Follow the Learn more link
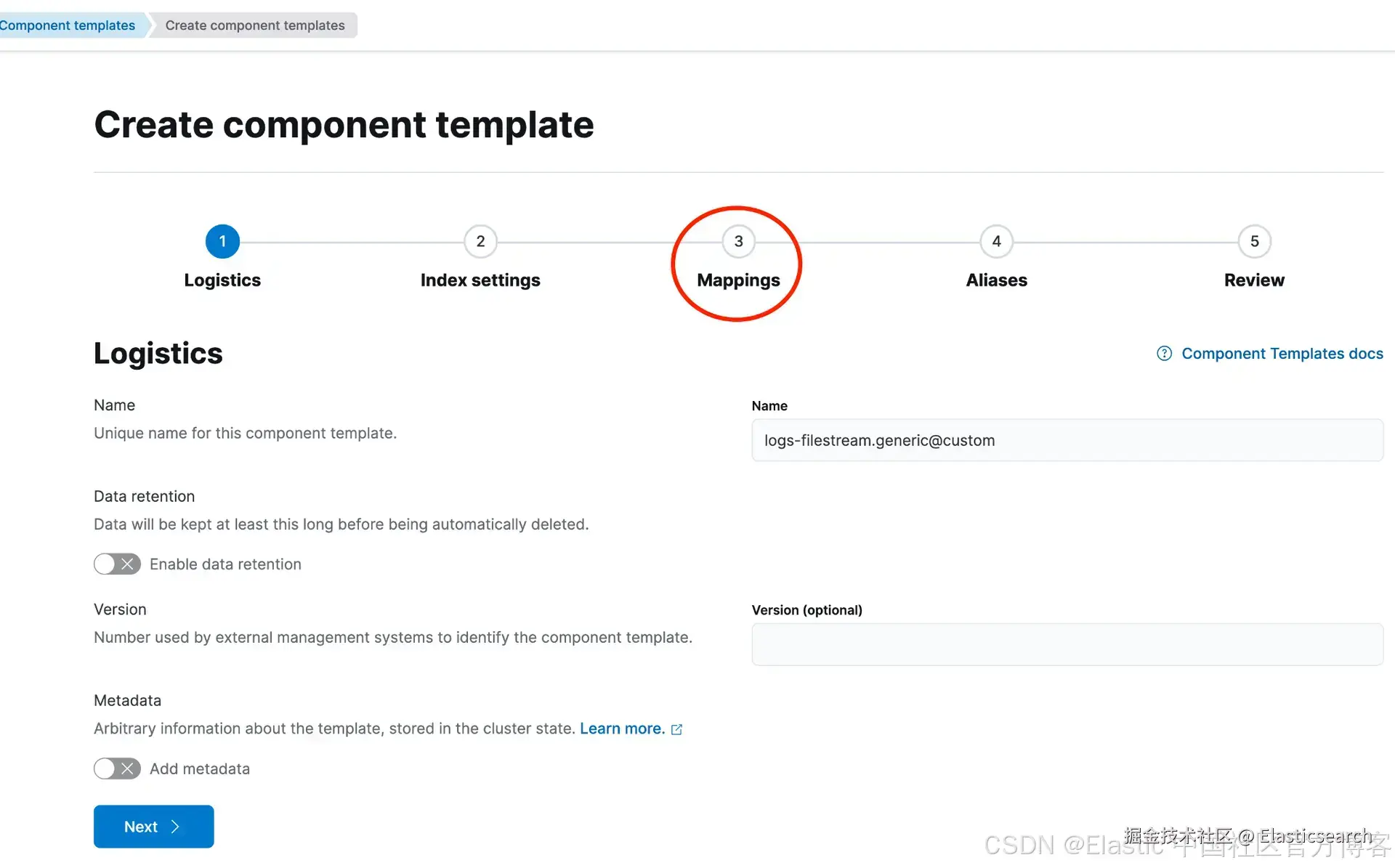Image resolution: width=1395 pixels, height=868 pixels. point(622,729)
